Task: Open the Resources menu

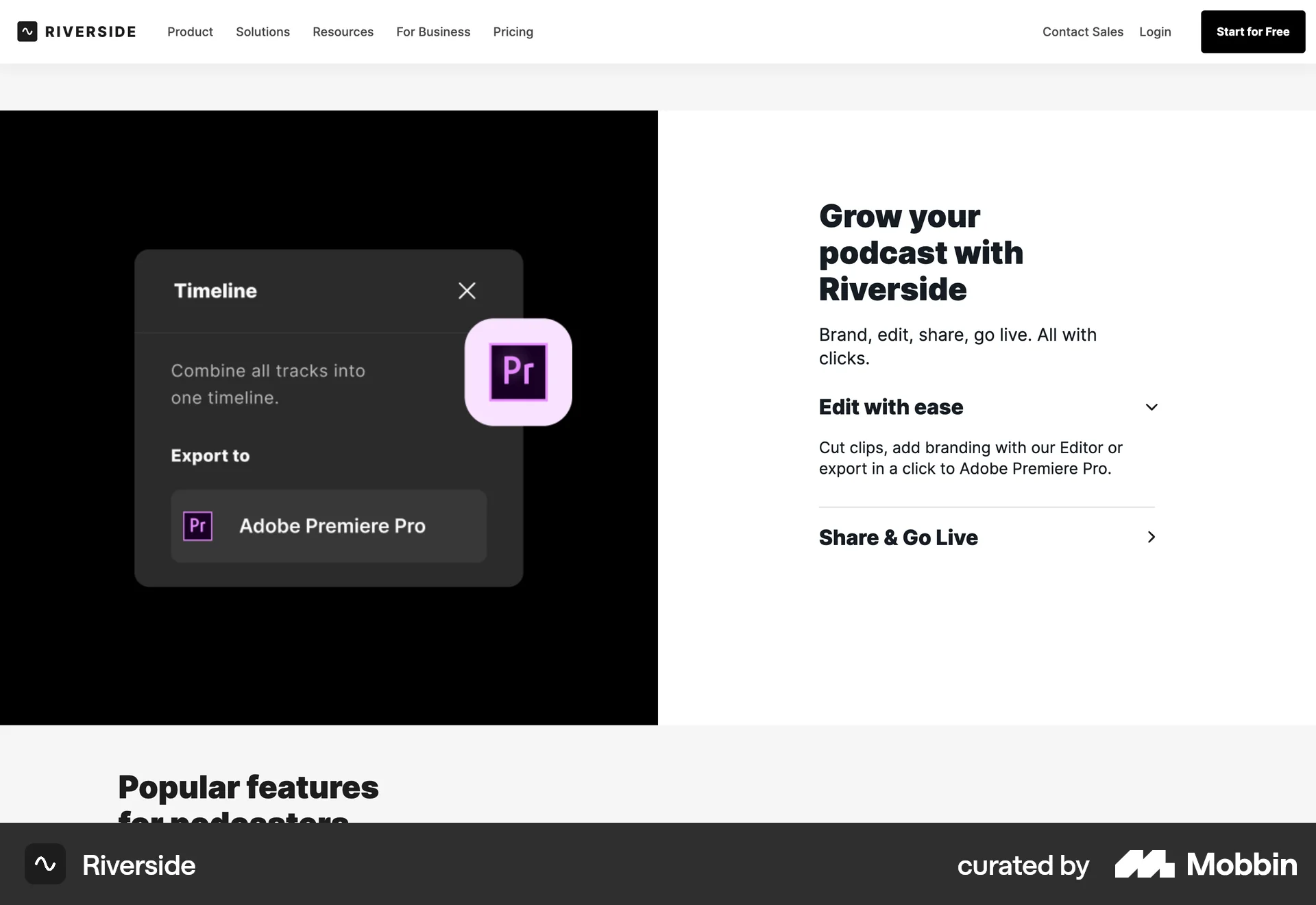Action: click(x=343, y=32)
